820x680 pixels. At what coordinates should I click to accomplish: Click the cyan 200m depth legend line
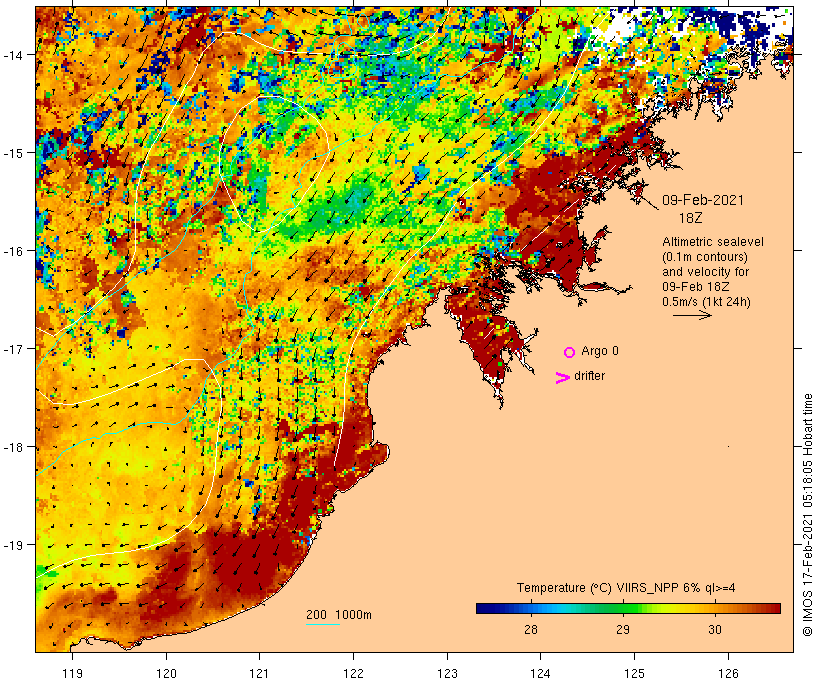323,625
